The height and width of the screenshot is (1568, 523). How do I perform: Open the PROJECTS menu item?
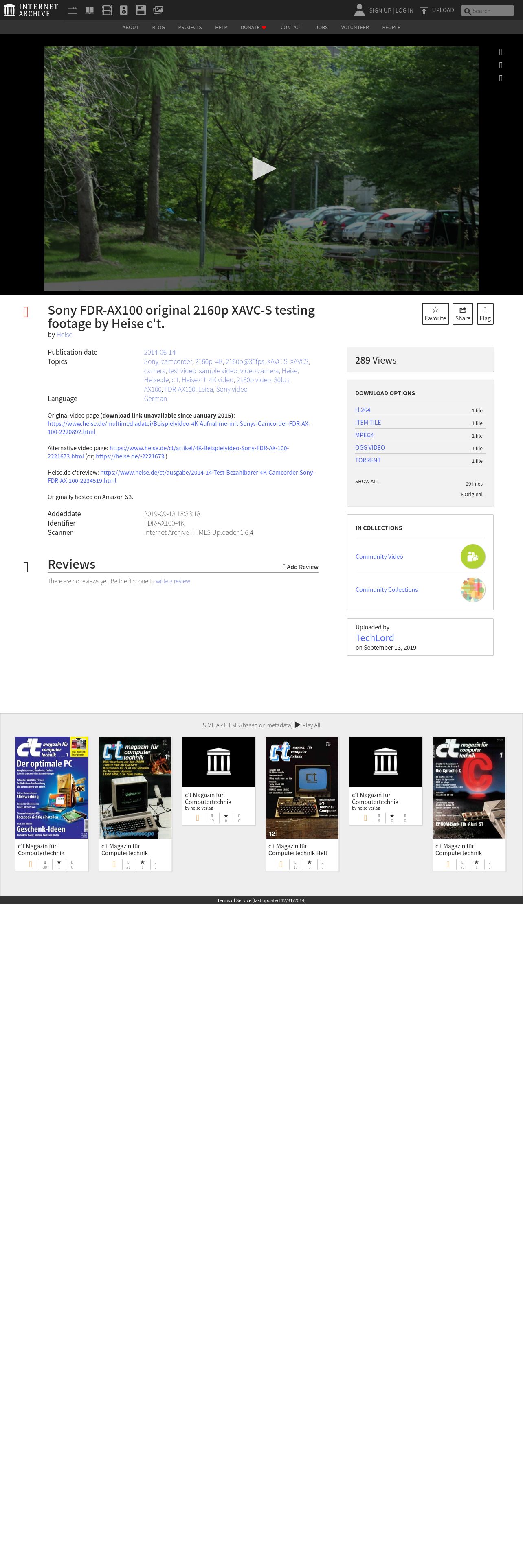[x=190, y=27]
